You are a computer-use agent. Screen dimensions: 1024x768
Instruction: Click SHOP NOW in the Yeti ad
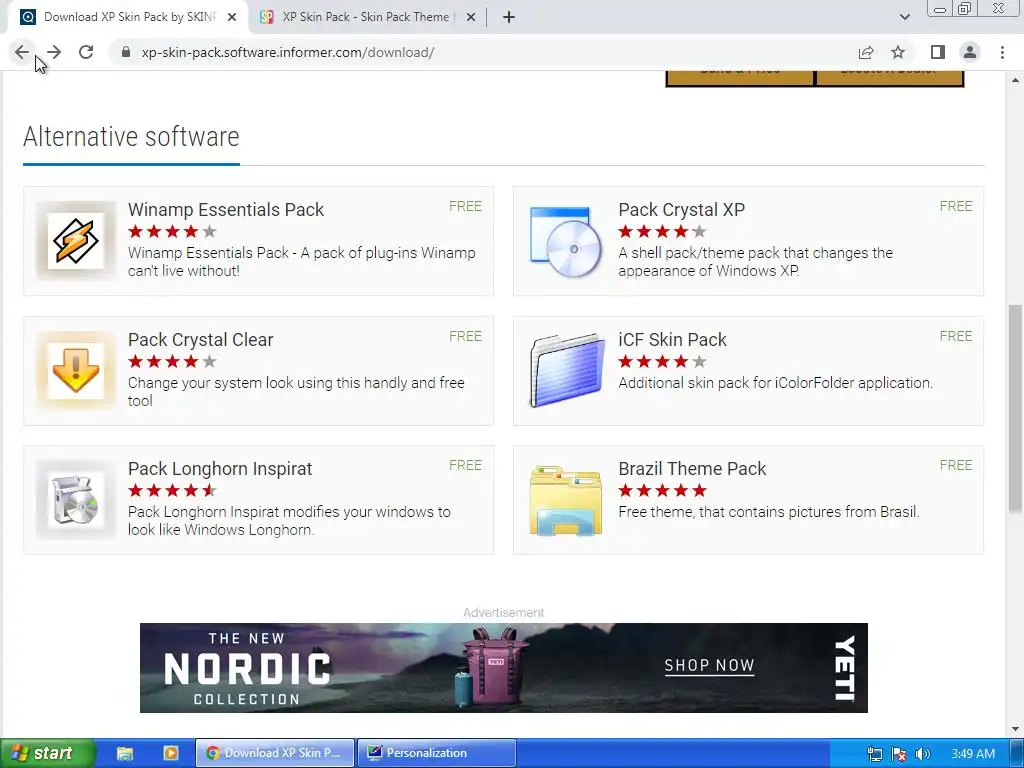709,665
